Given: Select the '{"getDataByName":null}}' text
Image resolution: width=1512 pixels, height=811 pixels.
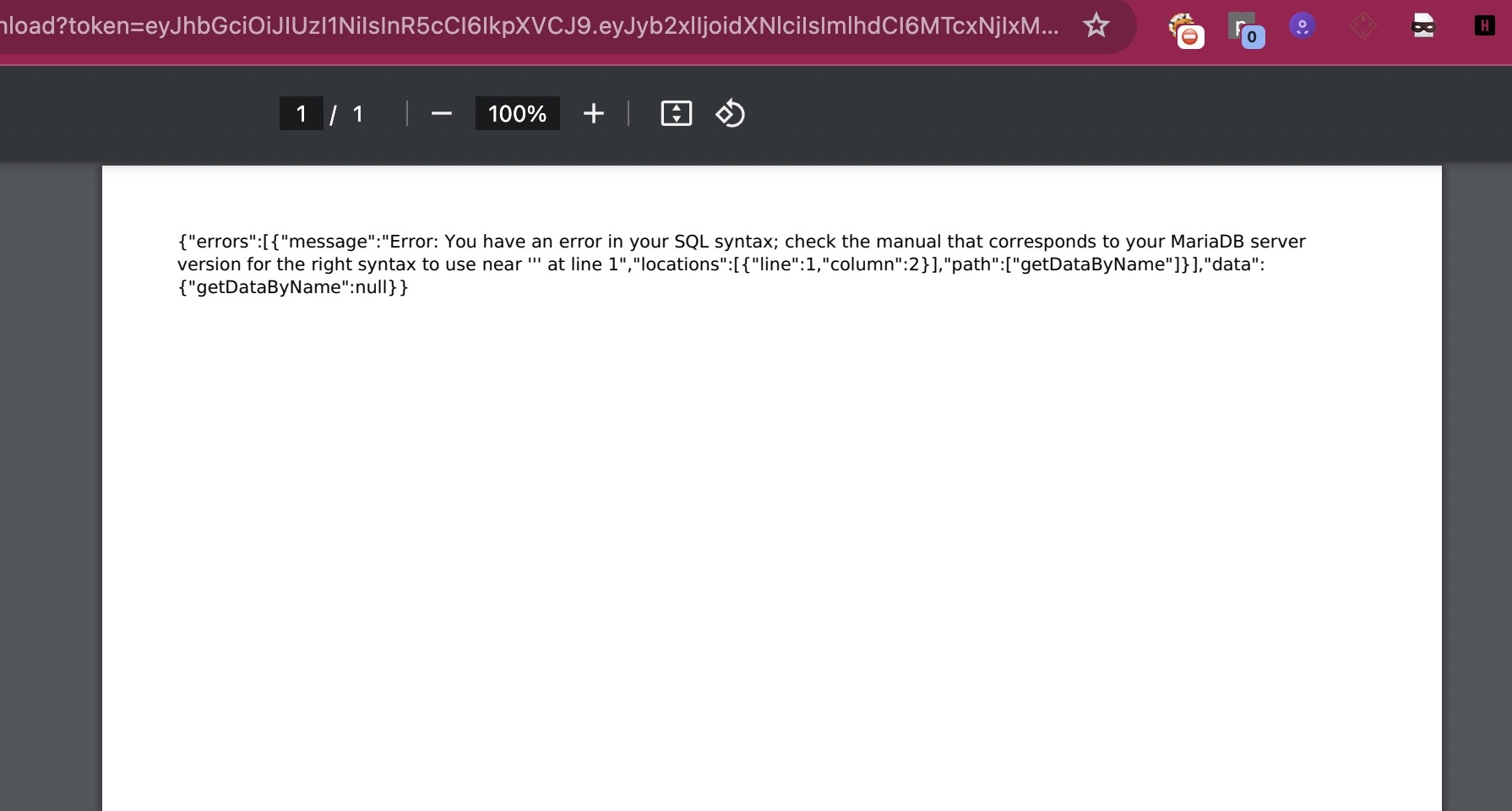Looking at the screenshot, I should pyautogui.click(x=293, y=287).
